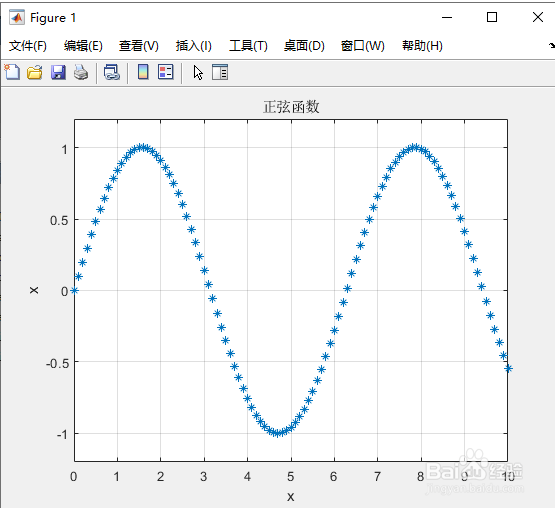Select the plot title 正弦函数

tap(291, 107)
